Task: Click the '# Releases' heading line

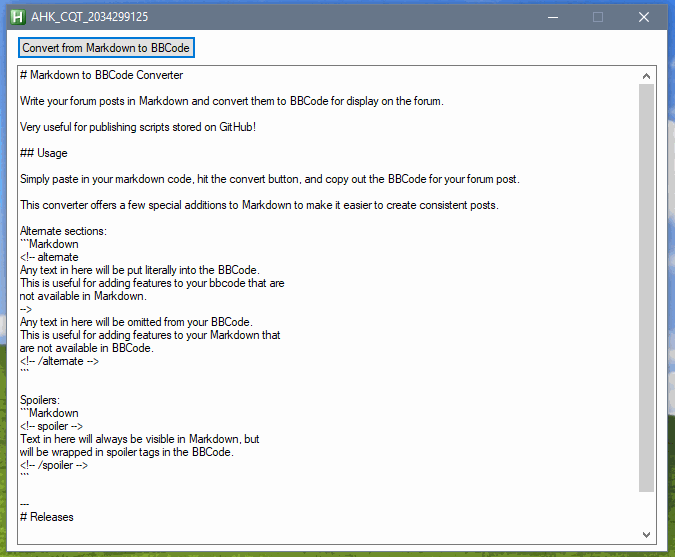Action: pos(46,517)
